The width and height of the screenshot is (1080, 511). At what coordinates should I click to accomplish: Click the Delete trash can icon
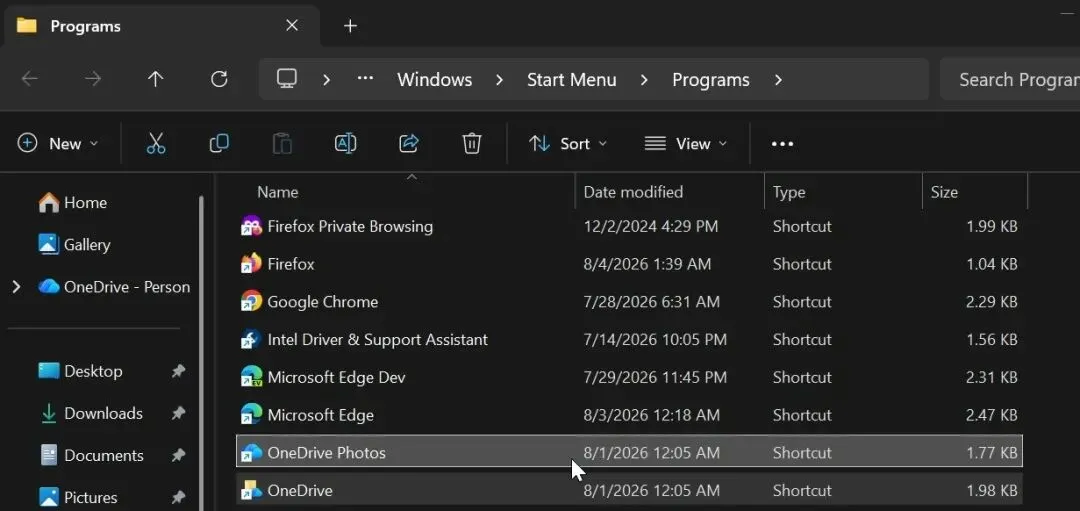point(471,143)
